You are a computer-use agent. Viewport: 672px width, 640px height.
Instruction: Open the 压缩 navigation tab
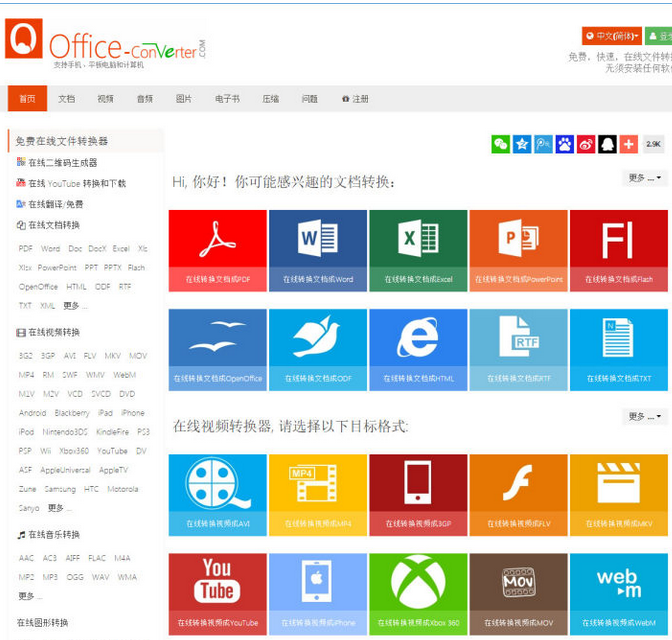tap(270, 99)
